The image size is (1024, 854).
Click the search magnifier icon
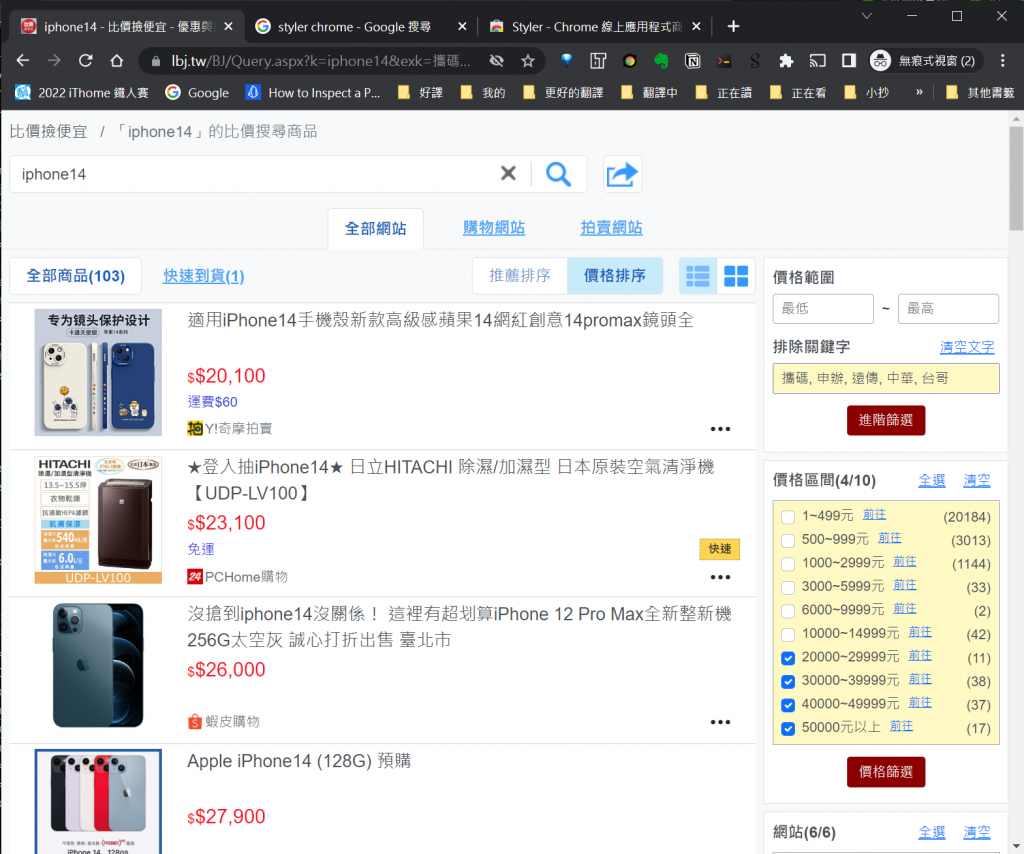tap(558, 174)
